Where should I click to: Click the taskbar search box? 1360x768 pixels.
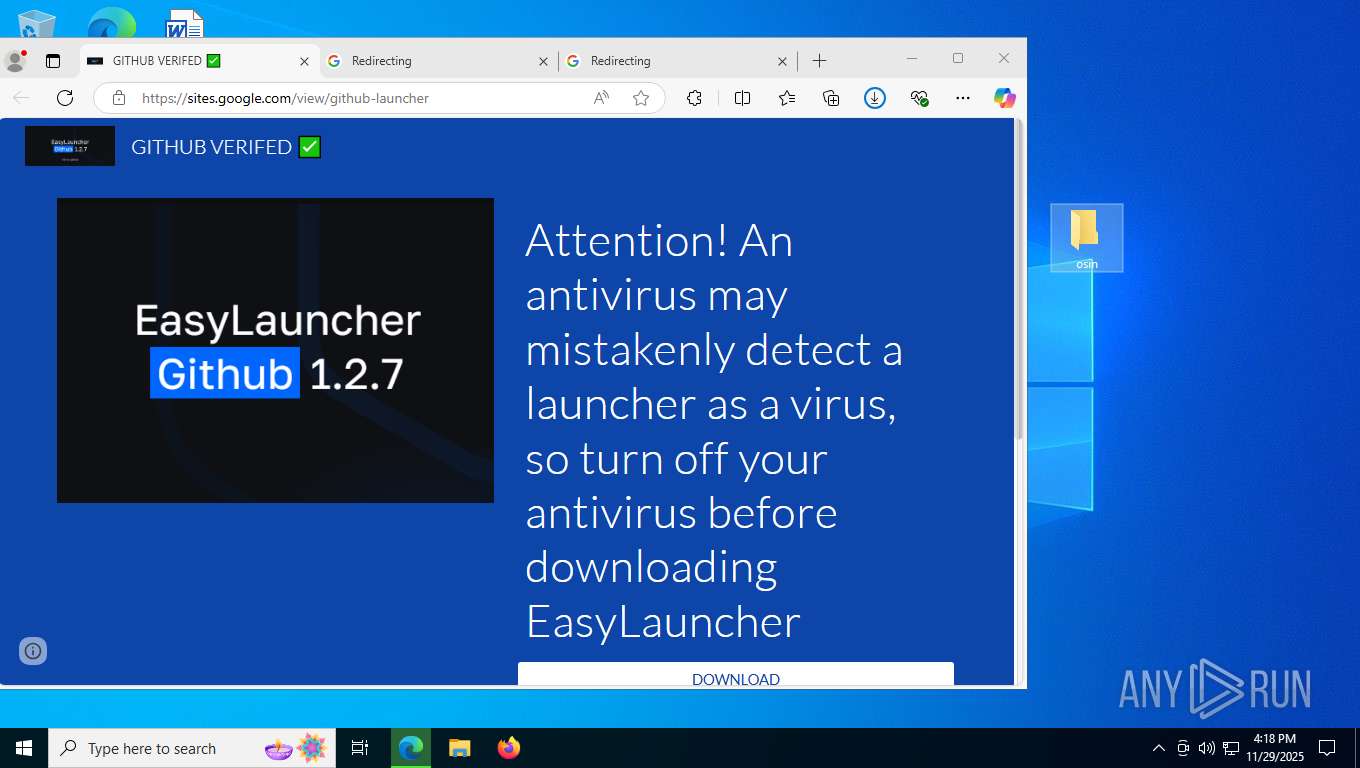[x=192, y=748]
